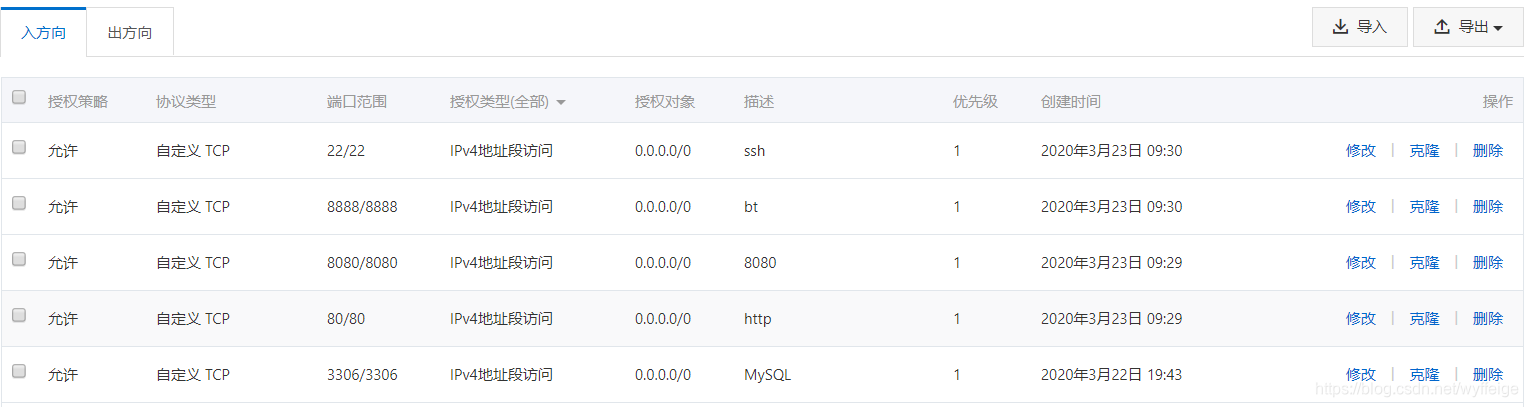The width and height of the screenshot is (1528, 407).
Task: Check the box for the bt rule
Action: click(x=19, y=203)
